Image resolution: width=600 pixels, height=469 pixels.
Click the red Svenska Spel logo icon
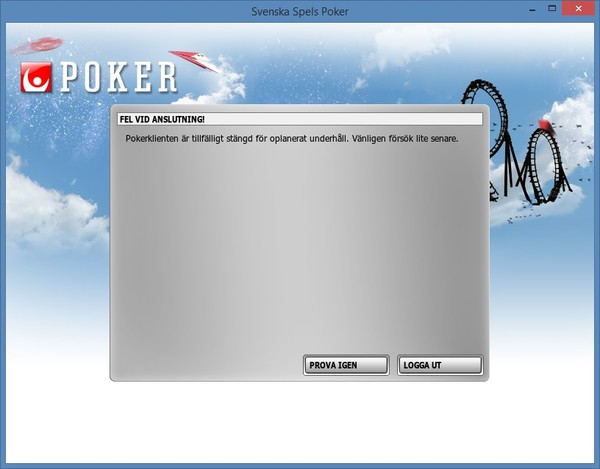(x=37, y=78)
